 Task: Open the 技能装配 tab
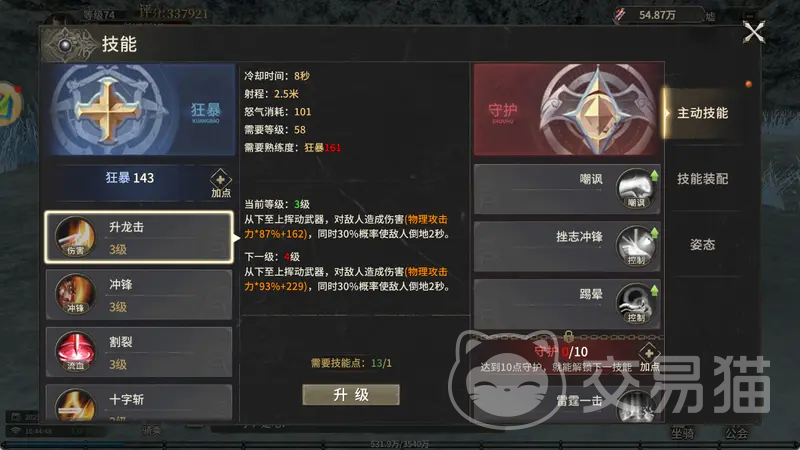pyautogui.click(x=702, y=179)
